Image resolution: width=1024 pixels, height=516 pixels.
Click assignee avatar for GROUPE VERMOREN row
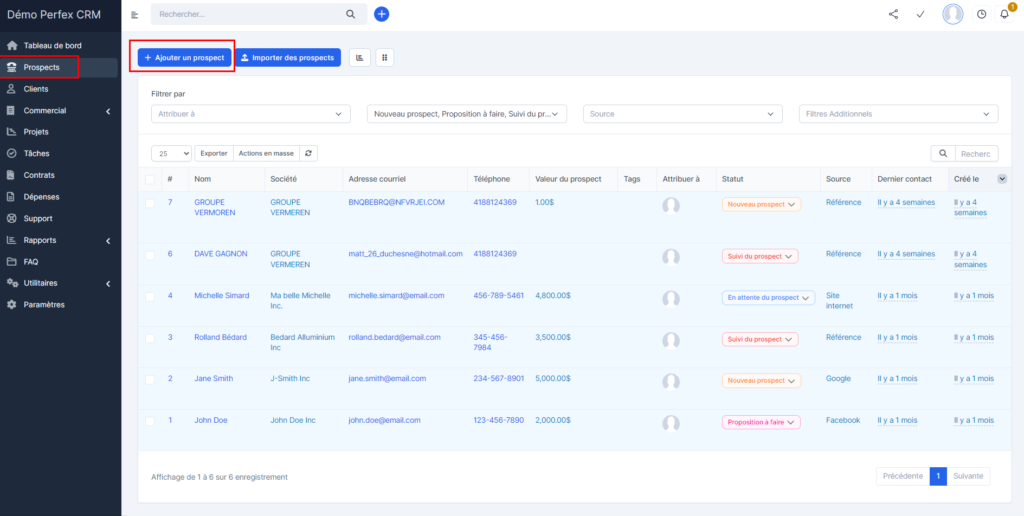671,206
